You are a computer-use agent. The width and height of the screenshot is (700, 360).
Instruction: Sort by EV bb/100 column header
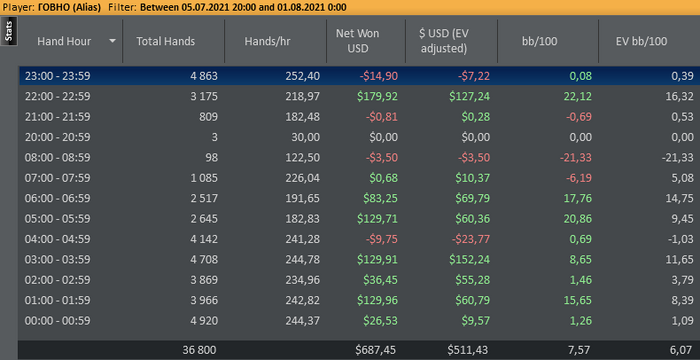pyautogui.click(x=649, y=41)
